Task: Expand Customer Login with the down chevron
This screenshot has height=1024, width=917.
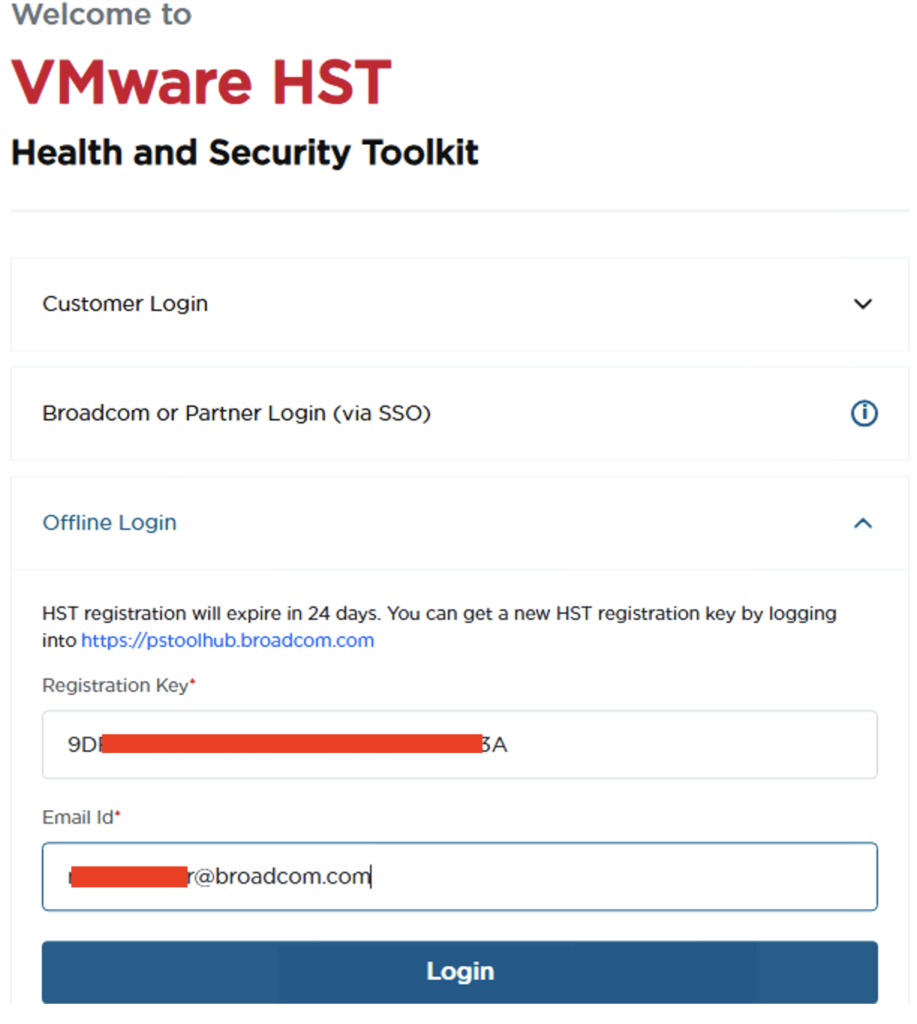Action: click(x=863, y=304)
